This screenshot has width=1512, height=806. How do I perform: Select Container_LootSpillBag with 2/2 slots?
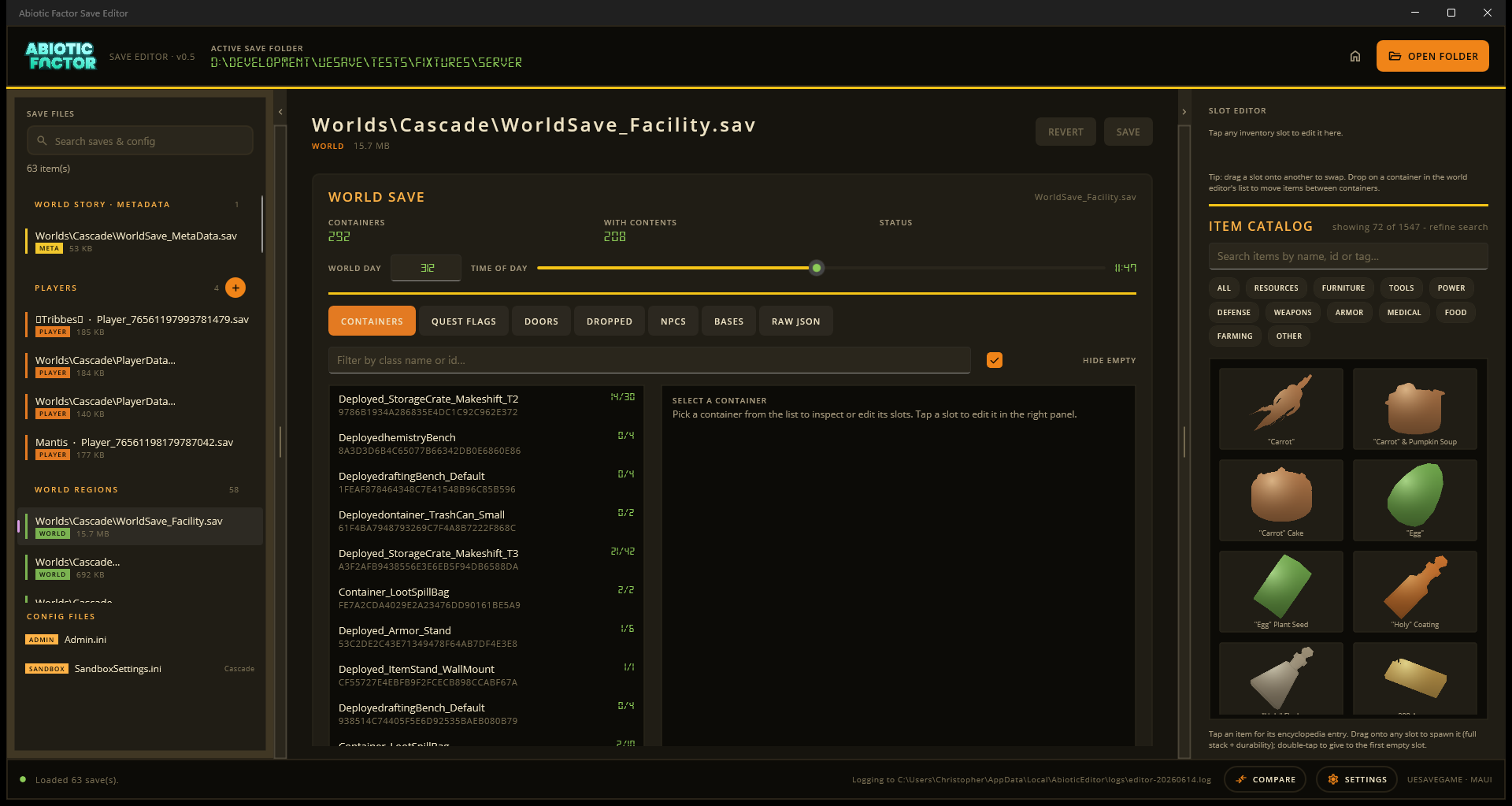pos(487,598)
